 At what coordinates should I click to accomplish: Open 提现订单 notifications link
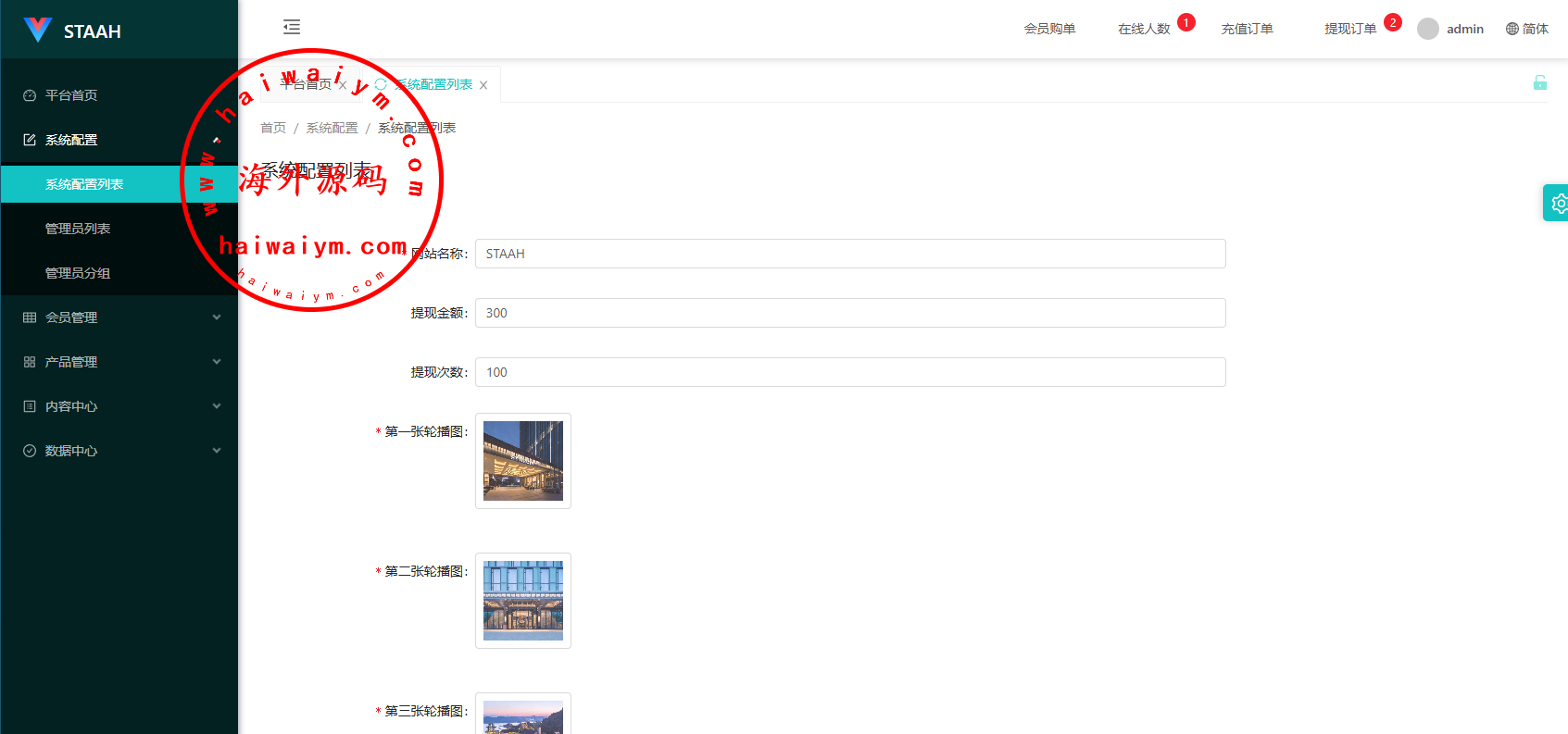[x=1350, y=29]
